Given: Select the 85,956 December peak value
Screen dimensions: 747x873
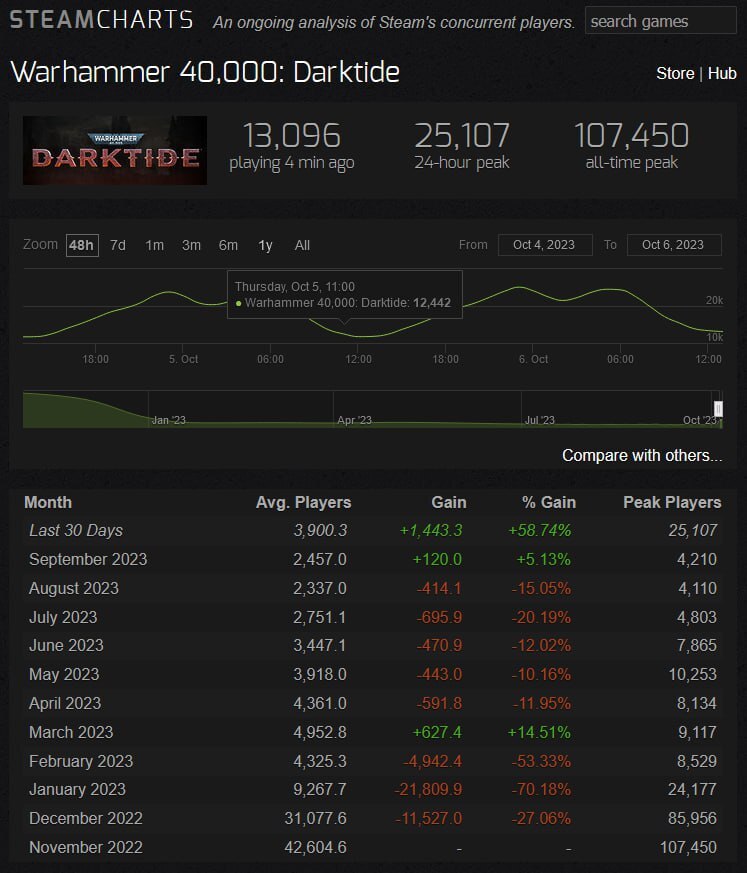Looking at the screenshot, I should click(x=692, y=818).
